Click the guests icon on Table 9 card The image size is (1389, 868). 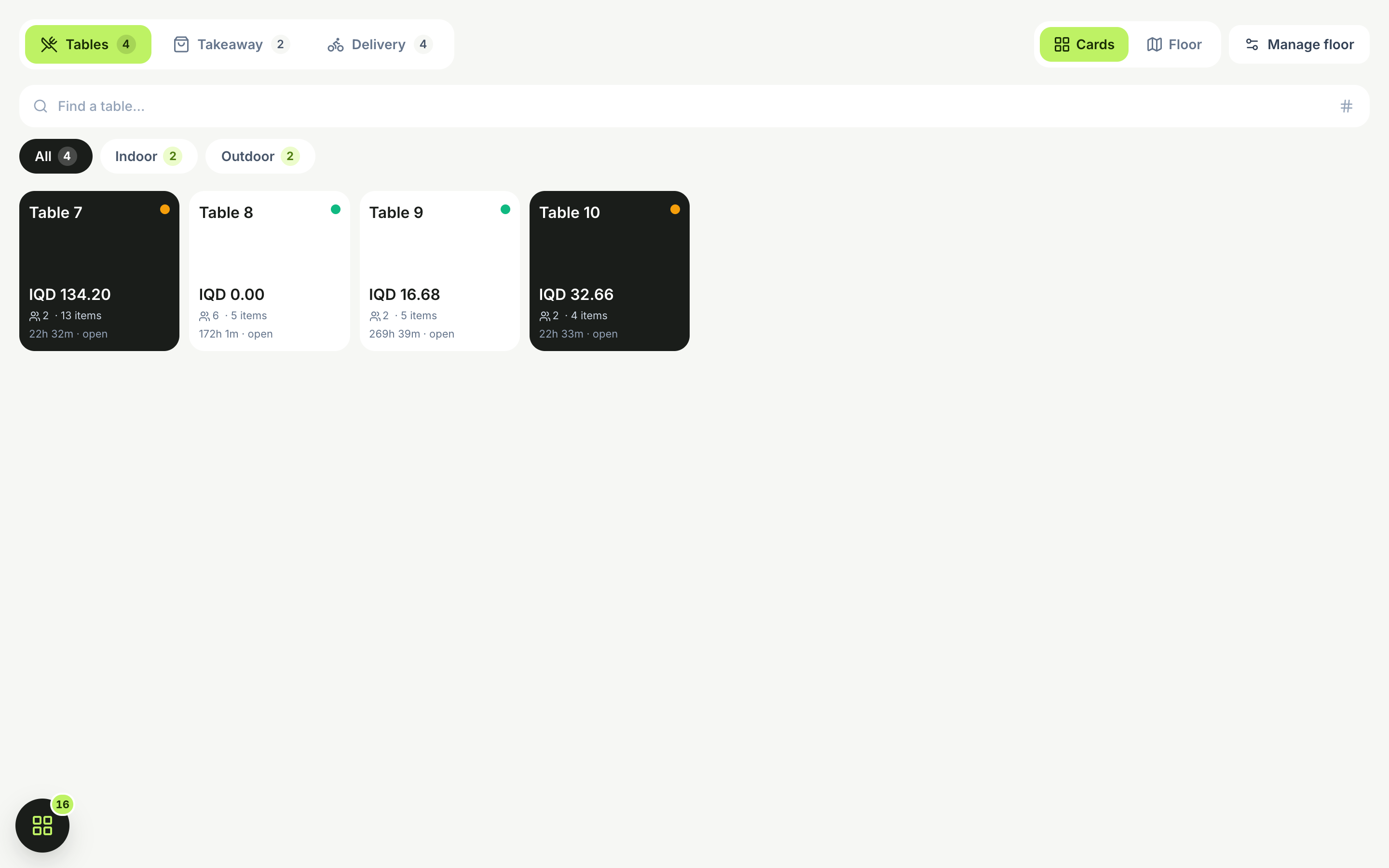pos(375,316)
